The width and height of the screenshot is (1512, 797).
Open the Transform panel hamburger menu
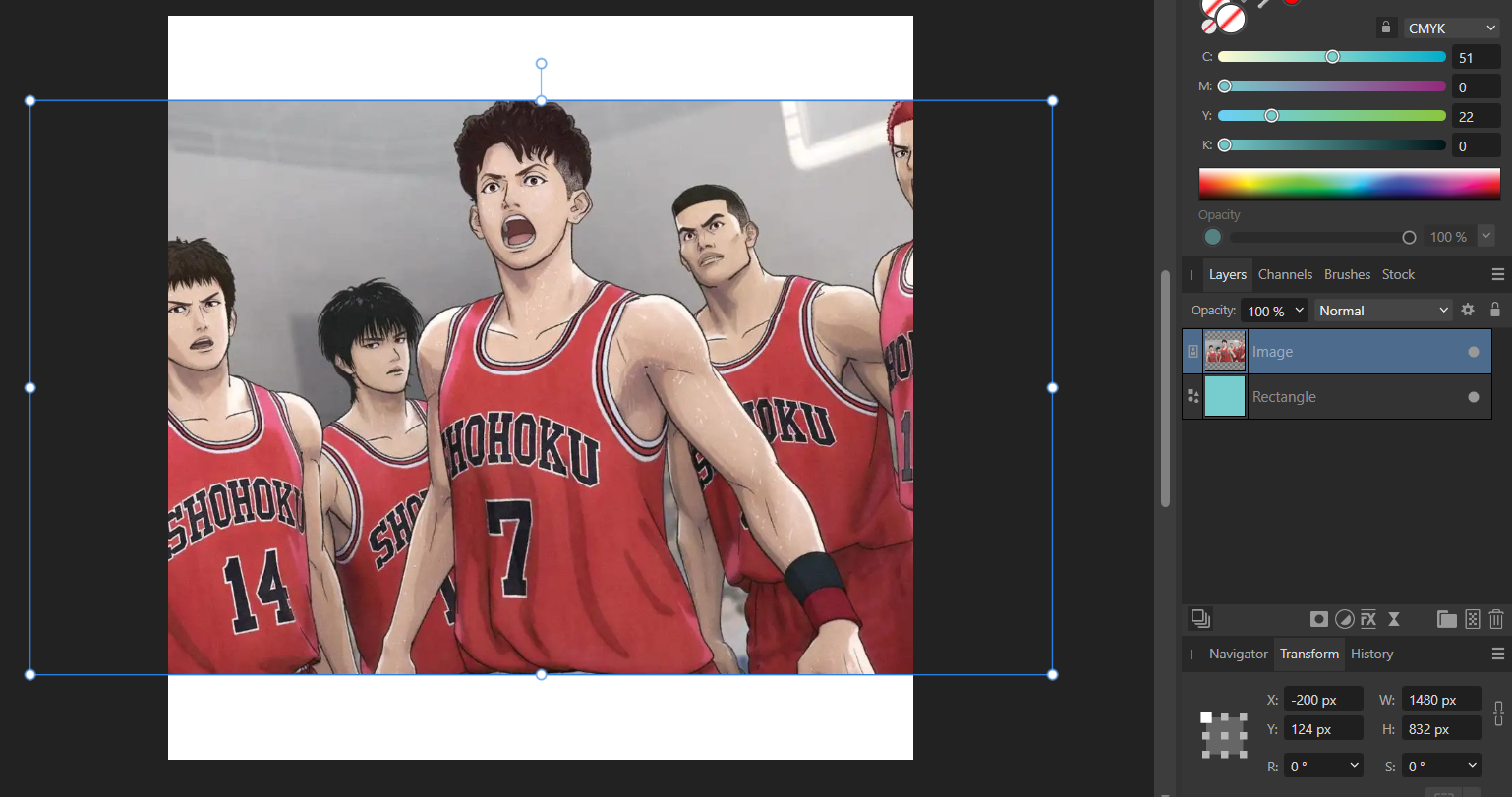(x=1498, y=654)
